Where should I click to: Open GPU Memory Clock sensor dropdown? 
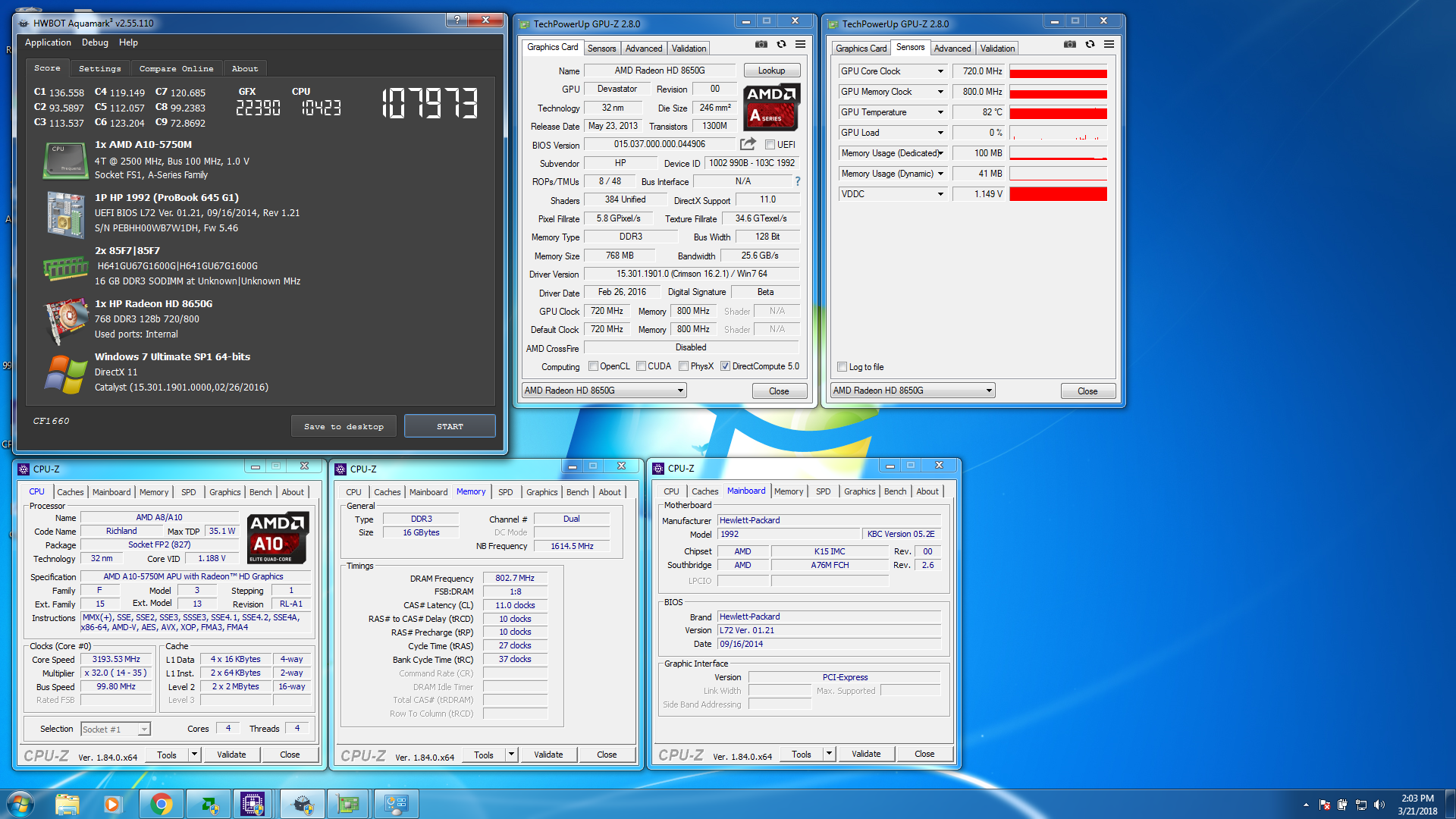[x=940, y=92]
